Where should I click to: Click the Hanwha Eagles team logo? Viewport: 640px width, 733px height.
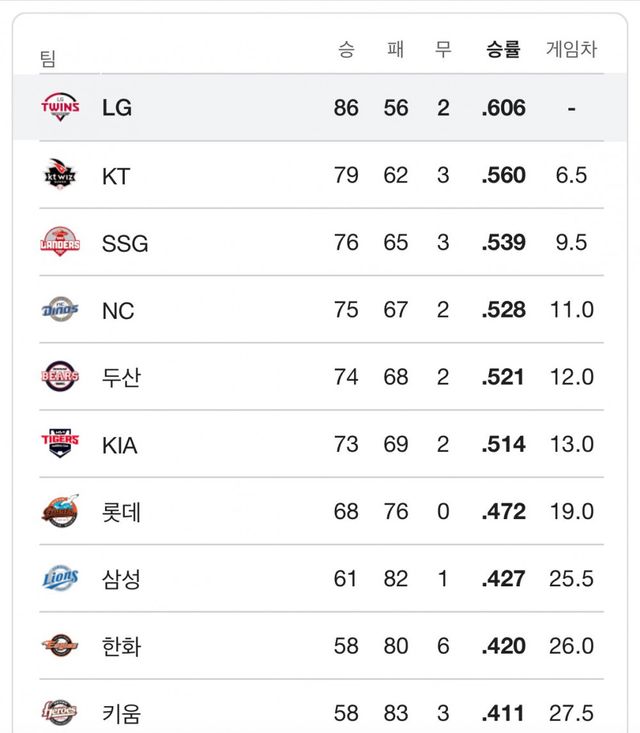60,645
